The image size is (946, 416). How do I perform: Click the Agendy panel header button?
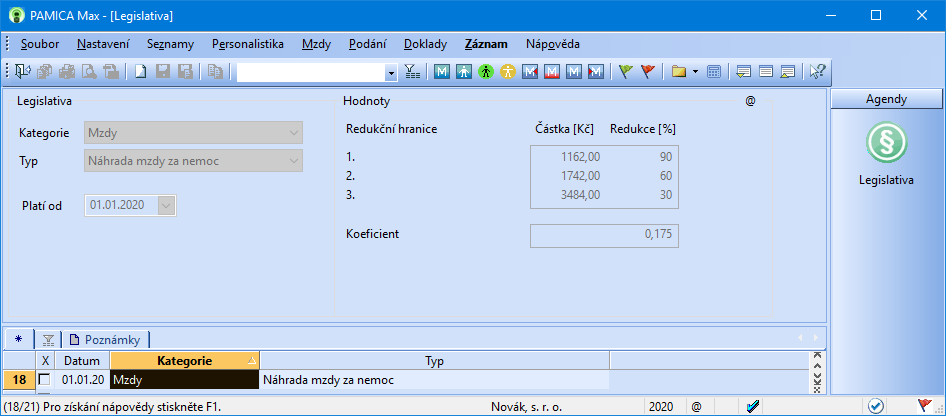tap(886, 99)
